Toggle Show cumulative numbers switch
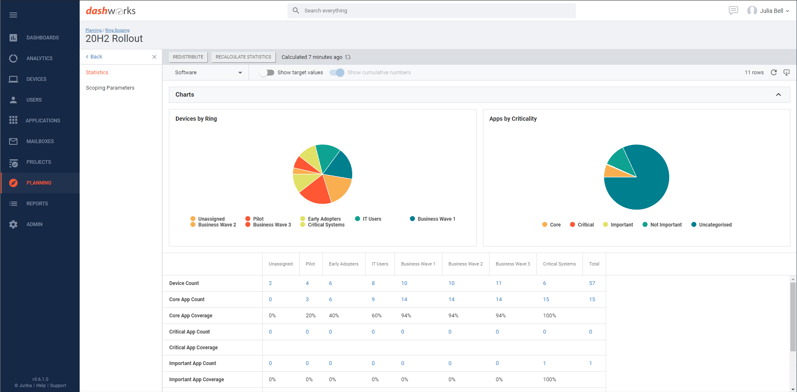This screenshot has width=797, height=392. point(337,73)
